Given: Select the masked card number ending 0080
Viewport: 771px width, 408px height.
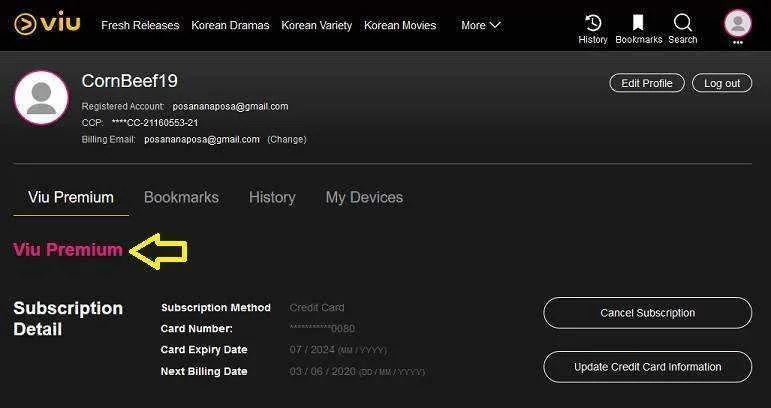Looking at the screenshot, I should 322,328.
